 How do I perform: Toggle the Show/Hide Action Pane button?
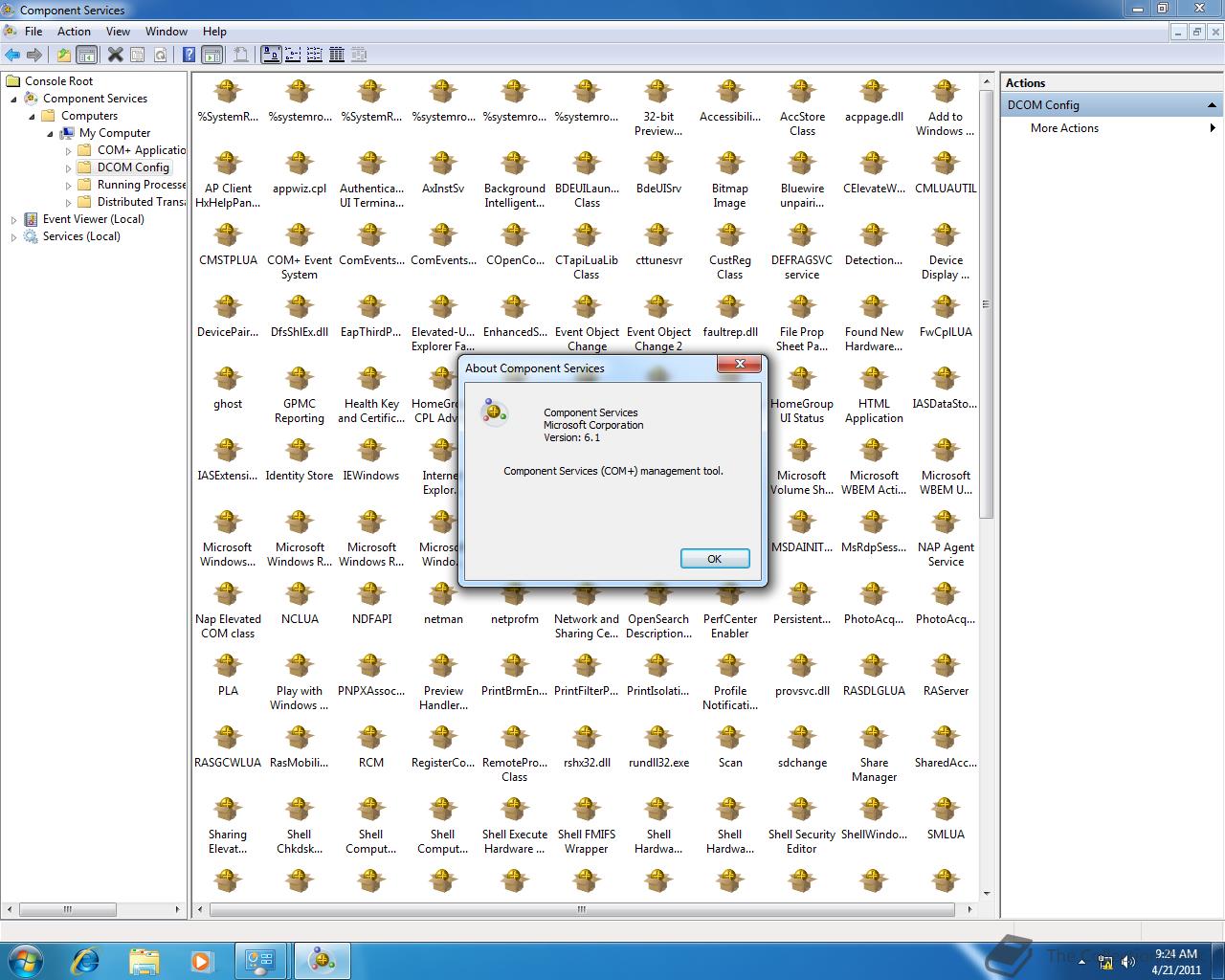212,55
